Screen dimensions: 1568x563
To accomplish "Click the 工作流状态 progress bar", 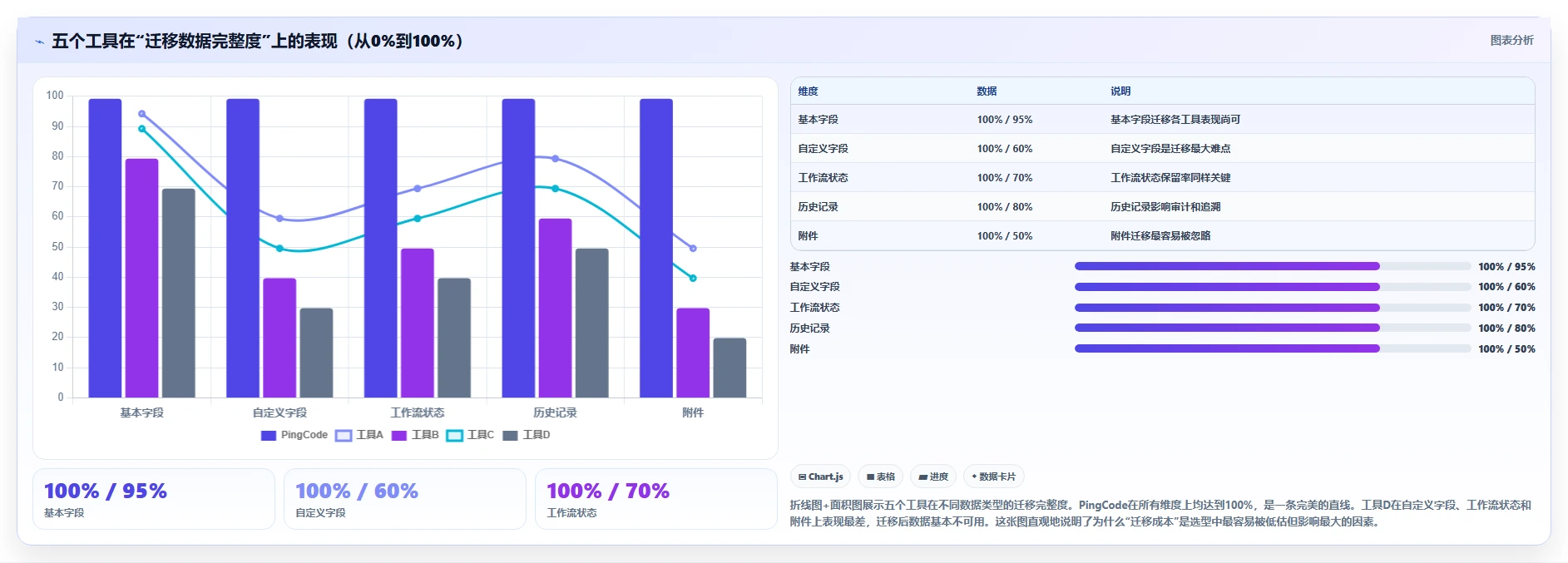I will pos(1273,308).
